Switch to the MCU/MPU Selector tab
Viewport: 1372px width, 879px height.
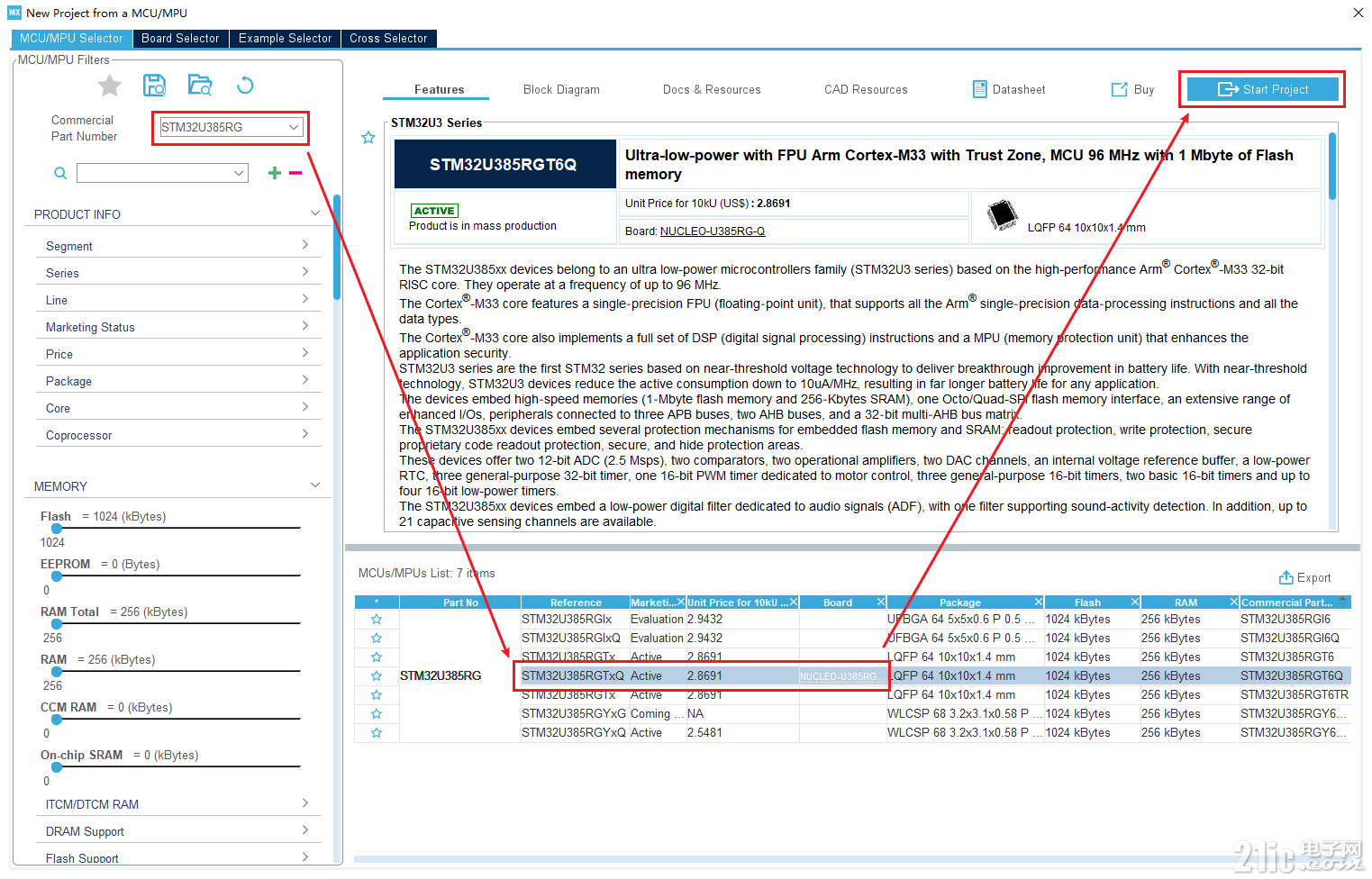click(71, 38)
